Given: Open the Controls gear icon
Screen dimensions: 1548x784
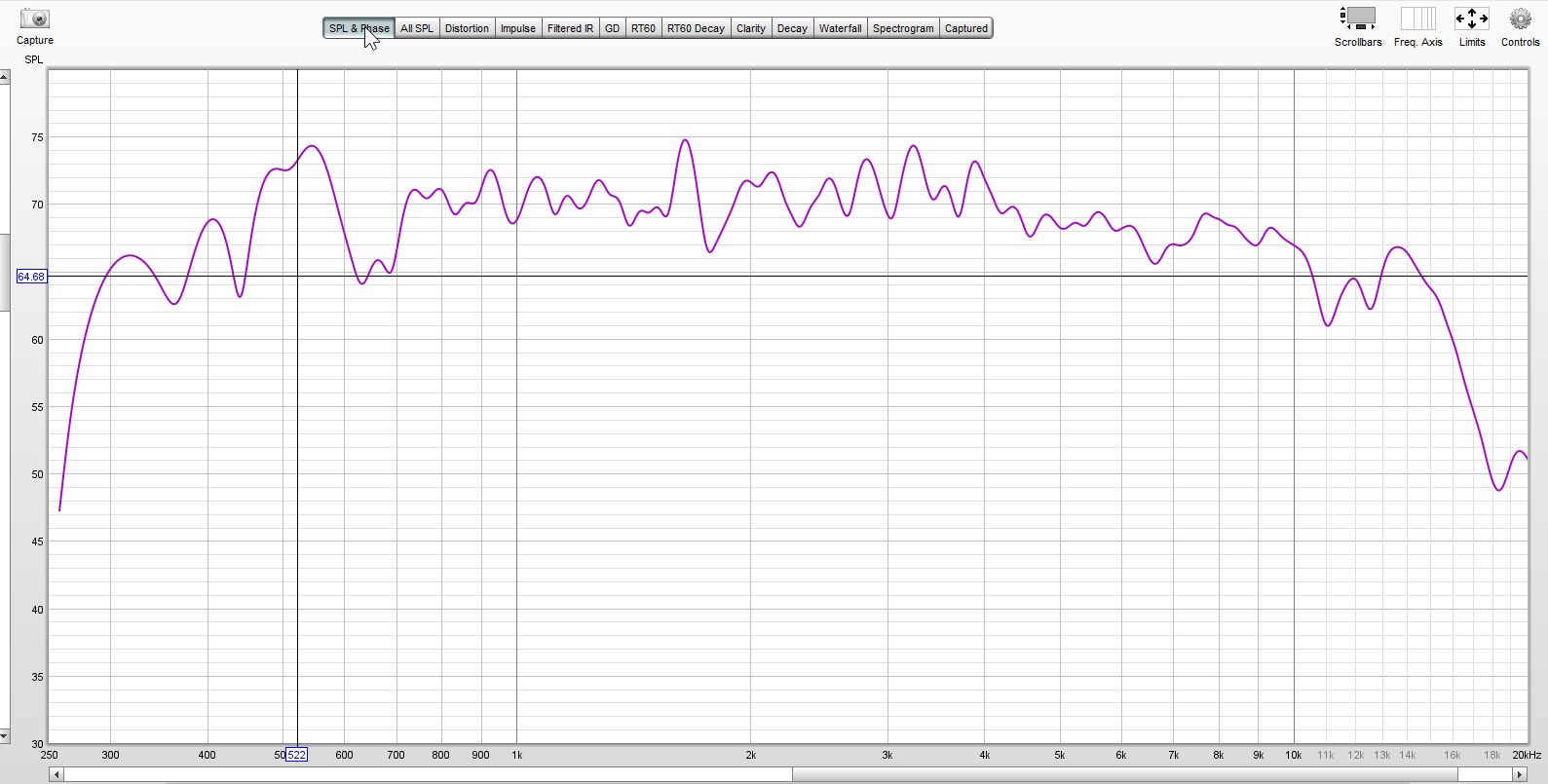Looking at the screenshot, I should (1520, 18).
